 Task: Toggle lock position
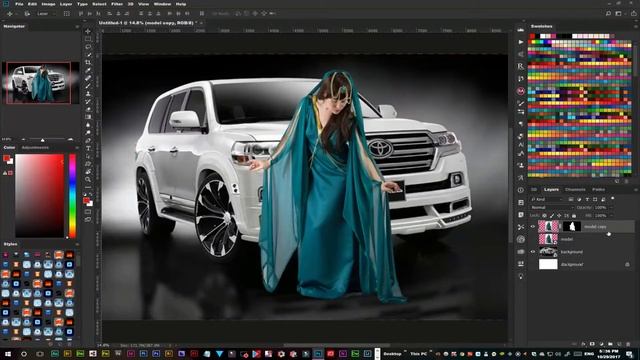559,216
